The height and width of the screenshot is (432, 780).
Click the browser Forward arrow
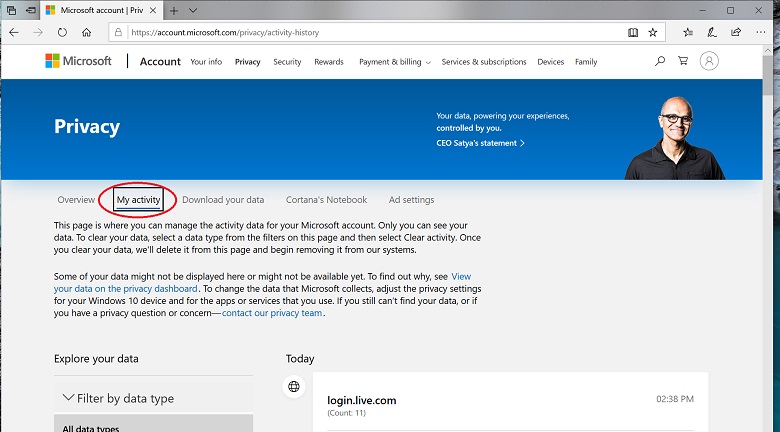point(38,32)
